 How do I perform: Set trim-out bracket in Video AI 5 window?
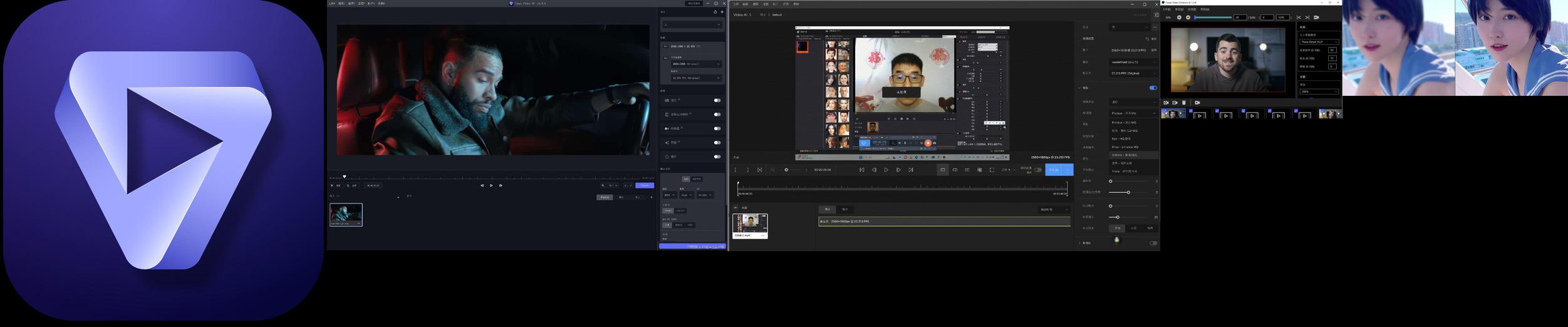[x=747, y=170]
